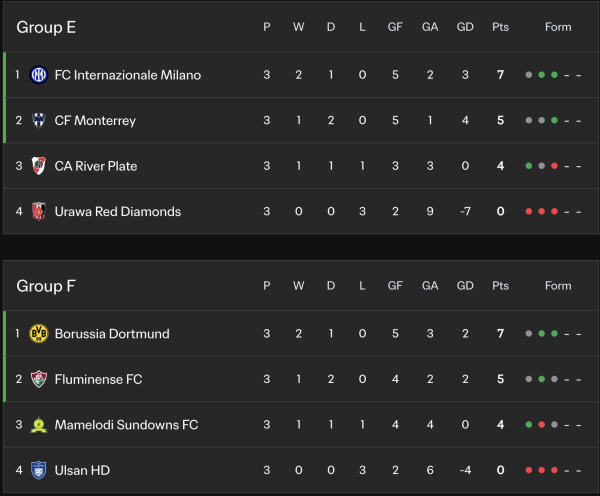600x496 pixels.
Task: Click Group F Form column header
Action: click(x=558, y=286)
